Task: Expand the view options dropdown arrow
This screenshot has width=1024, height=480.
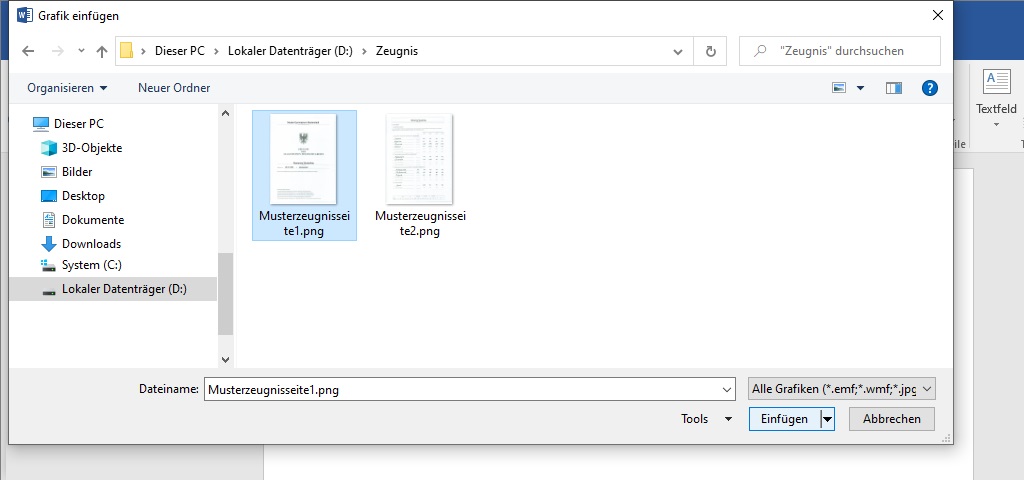Action: [x=861, y=88]
